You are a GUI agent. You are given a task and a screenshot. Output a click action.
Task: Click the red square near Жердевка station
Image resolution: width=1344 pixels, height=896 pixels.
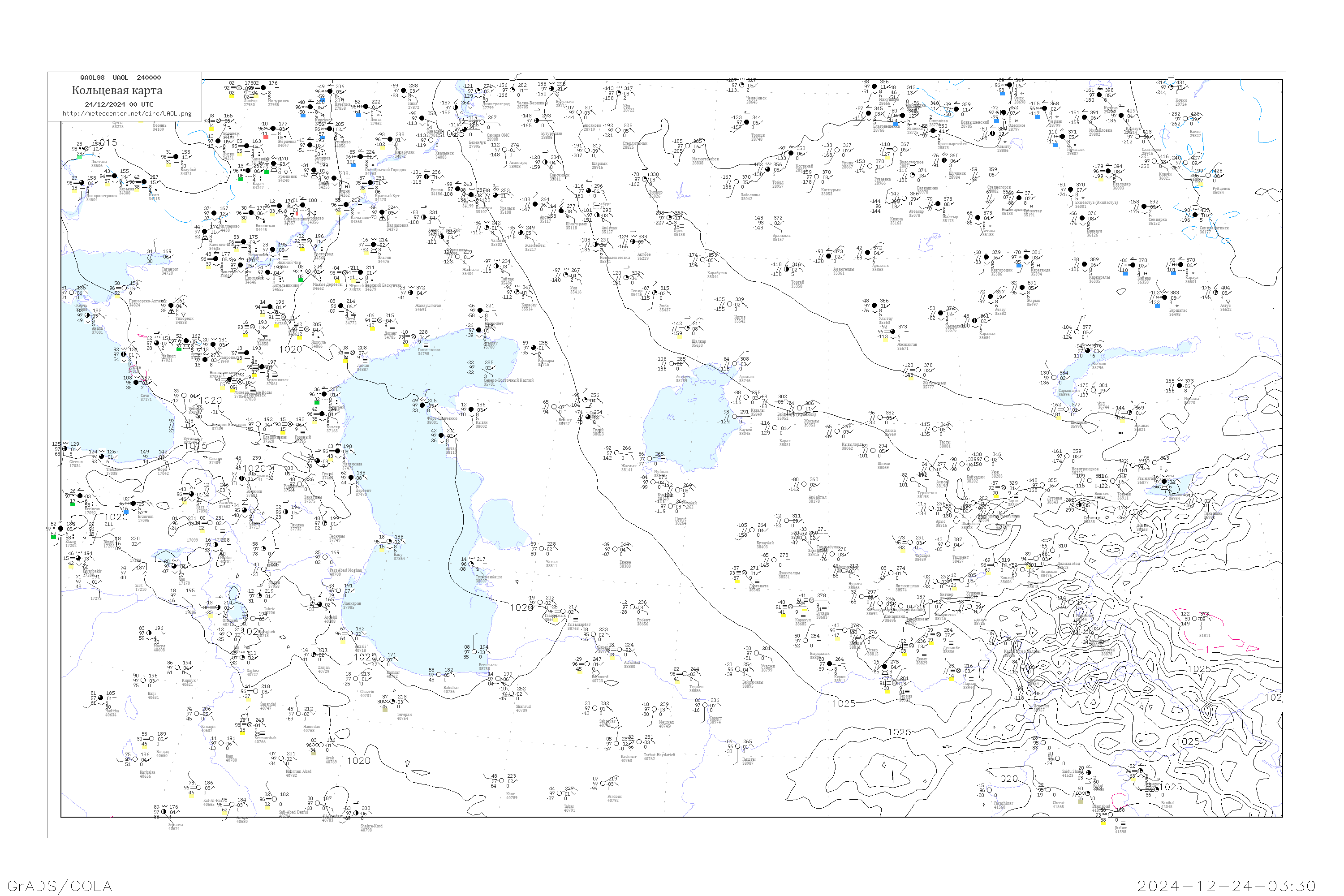pyautogui.click(x=265, y=137)
